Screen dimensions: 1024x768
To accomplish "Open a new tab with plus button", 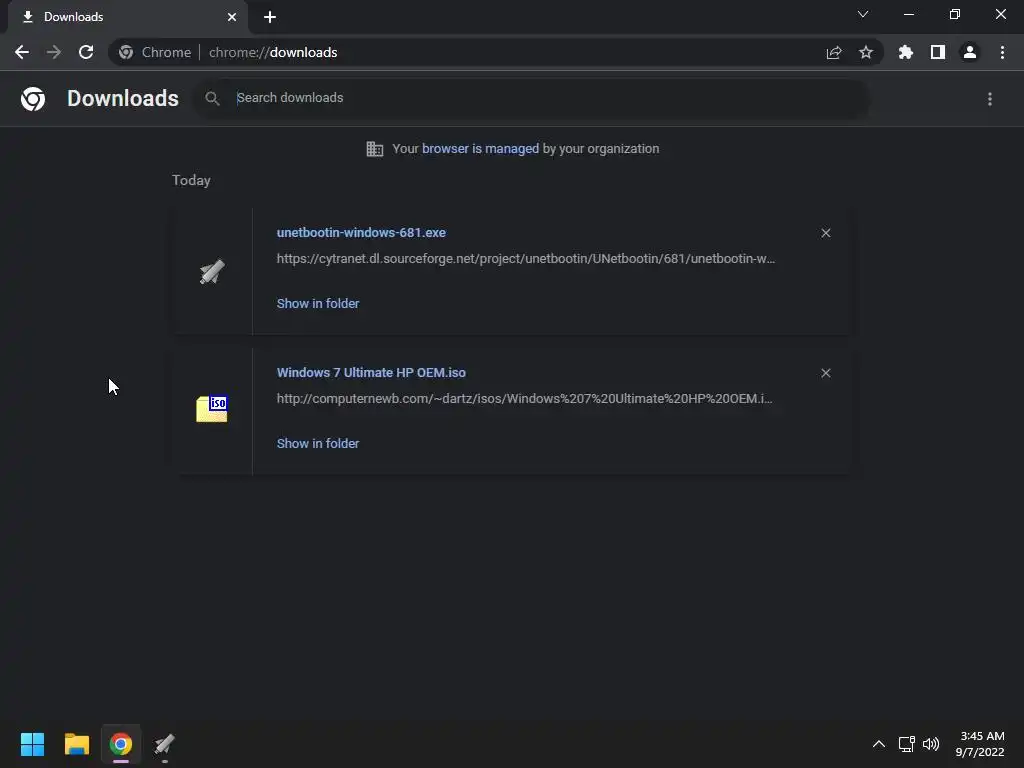I will coord(270,17).
